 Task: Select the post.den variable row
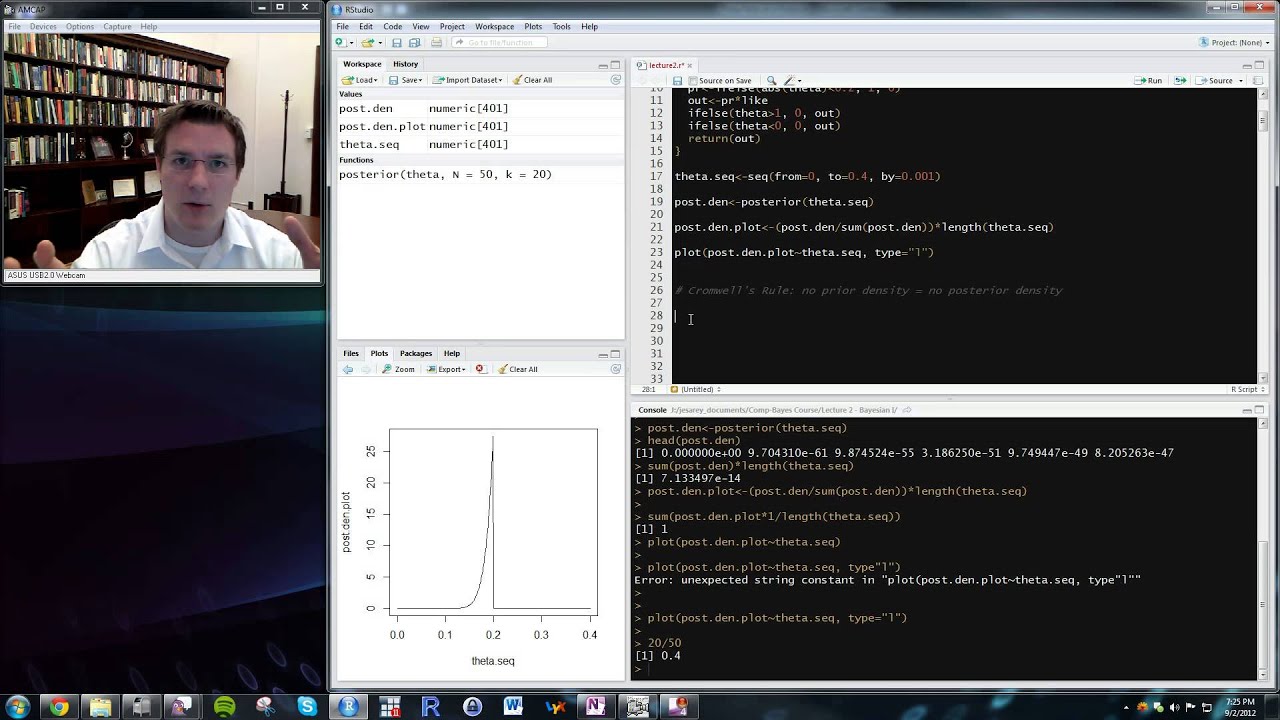pyautogui.click(x=480, y=108)
